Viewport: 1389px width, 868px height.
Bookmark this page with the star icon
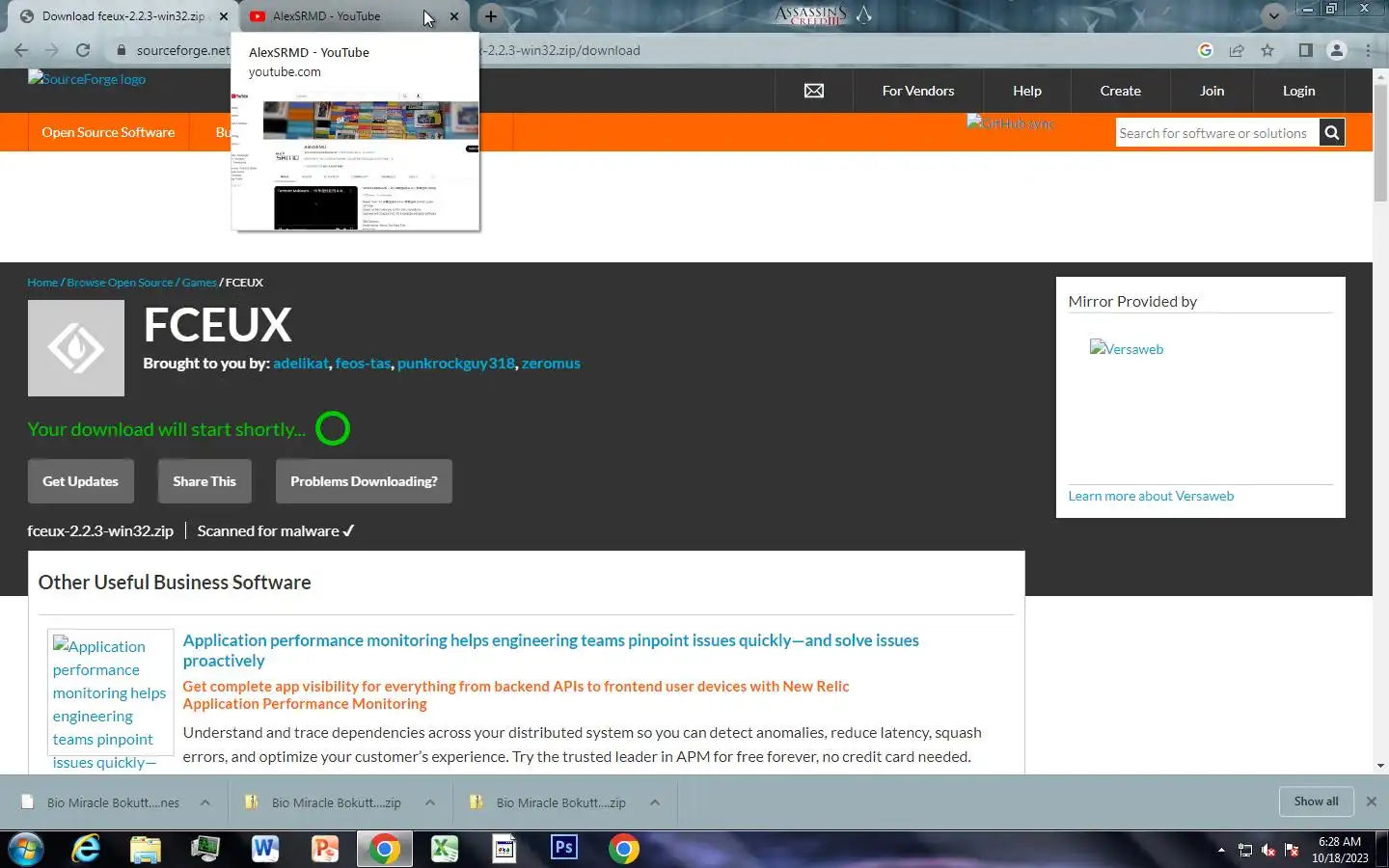(x=1267, y=50)
